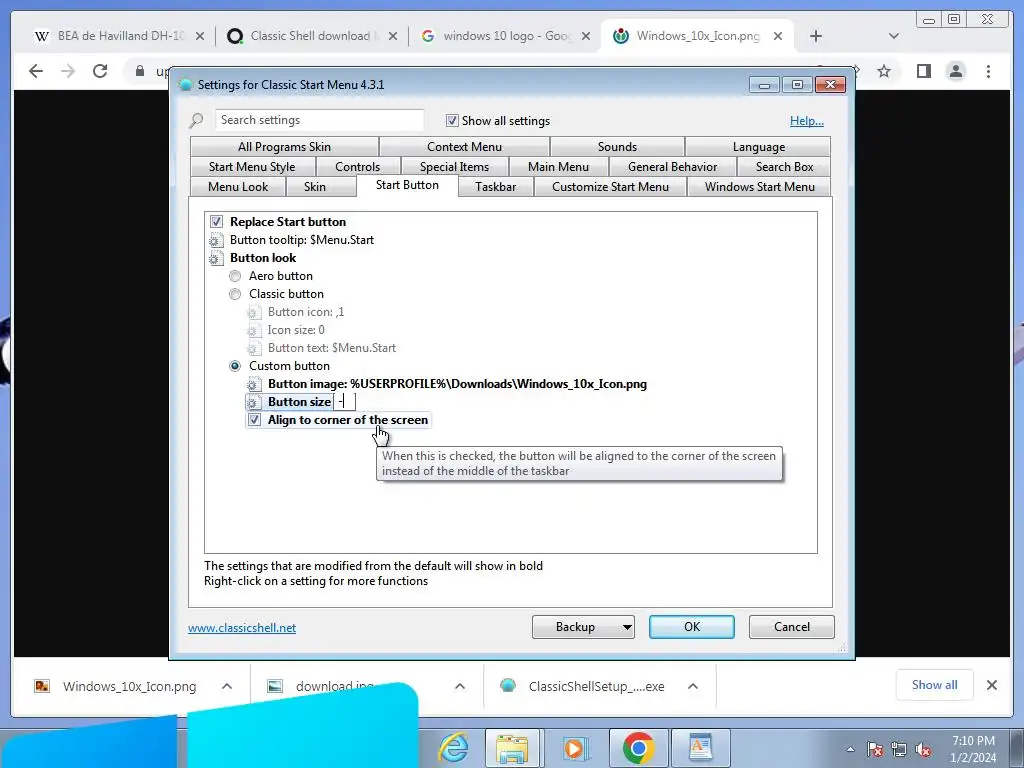Click the Button size edit box
The height and width of the screenshot is (768, 1024).
[x=344, y=402]
